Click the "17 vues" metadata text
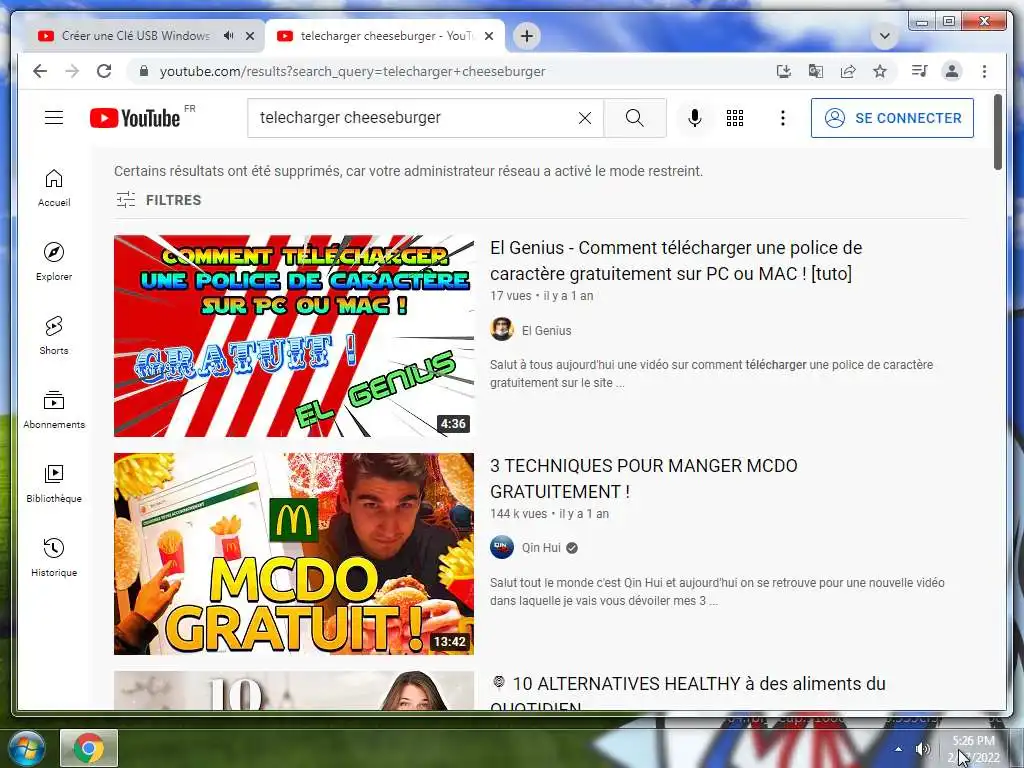Viewport: 1024px width, 768px height. 511,295
